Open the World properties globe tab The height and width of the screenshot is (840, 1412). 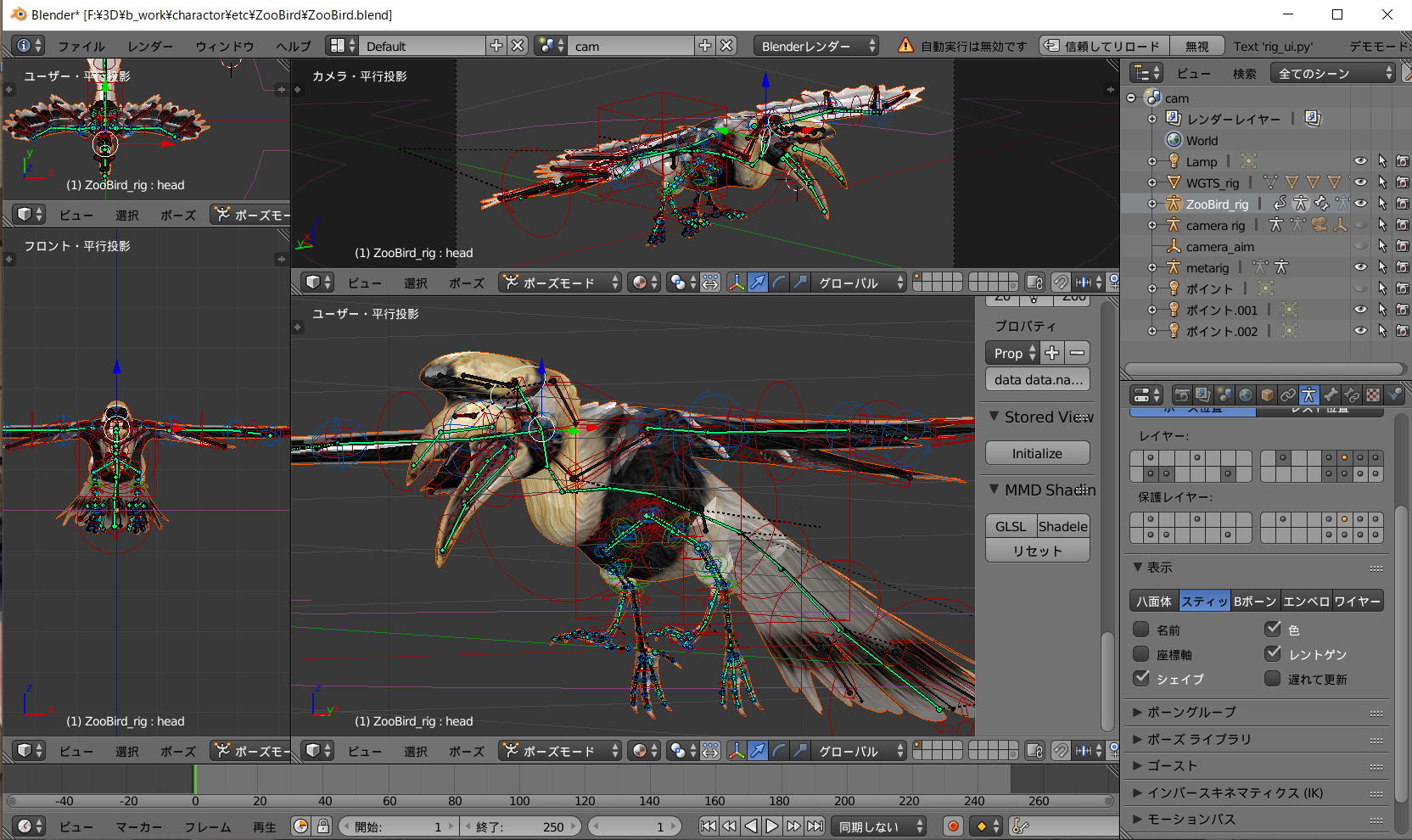click(1245, 395)
